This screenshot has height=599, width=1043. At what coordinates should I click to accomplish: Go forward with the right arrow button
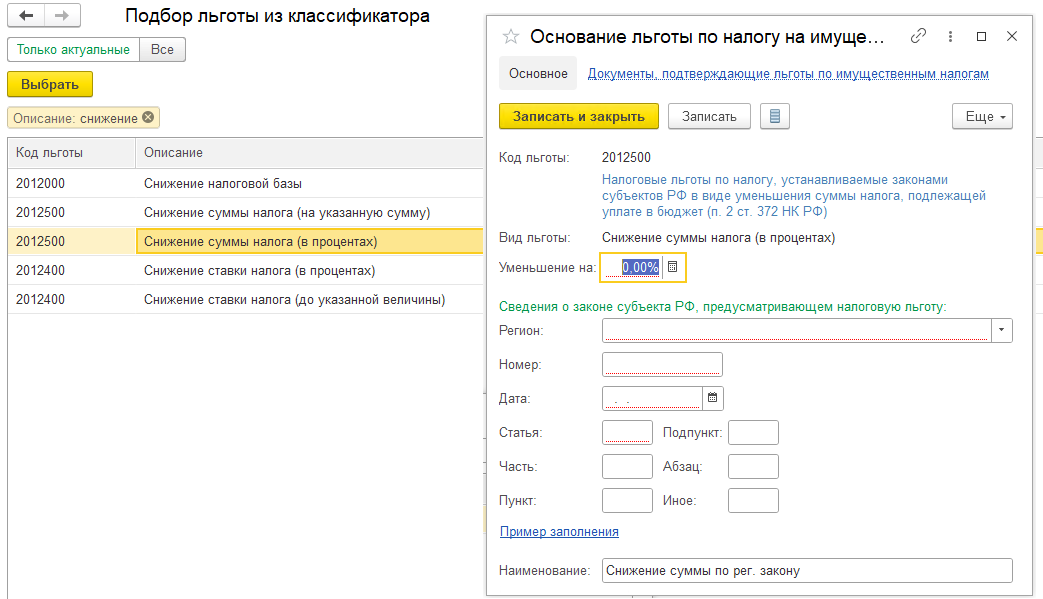click(x=62, y=15)
